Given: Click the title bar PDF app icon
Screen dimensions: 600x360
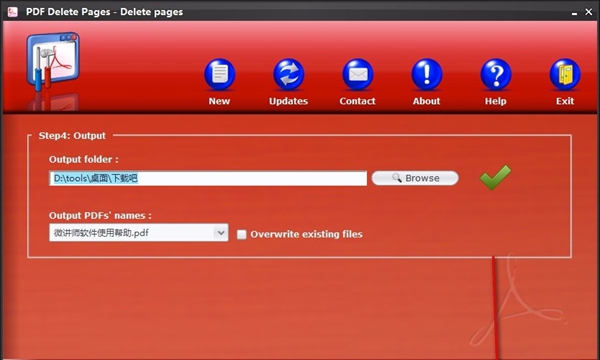Looking at the screenshot, I should (x=13, y=12).
